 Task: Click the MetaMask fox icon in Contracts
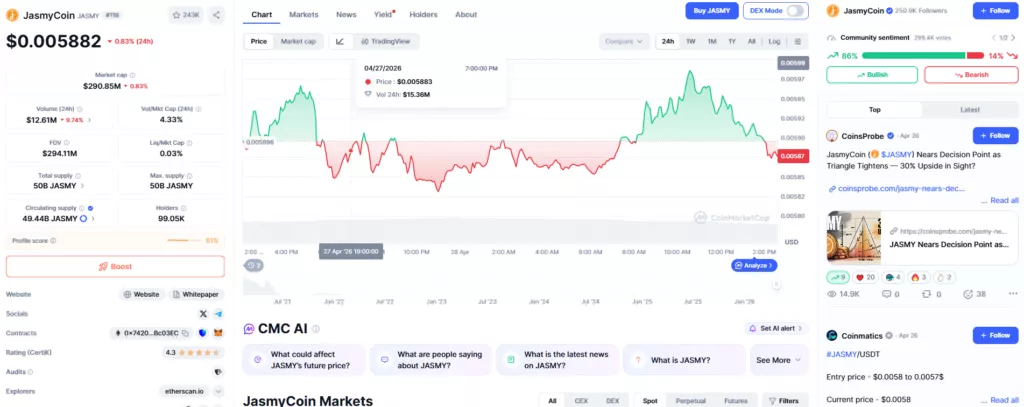pos(218,333)
